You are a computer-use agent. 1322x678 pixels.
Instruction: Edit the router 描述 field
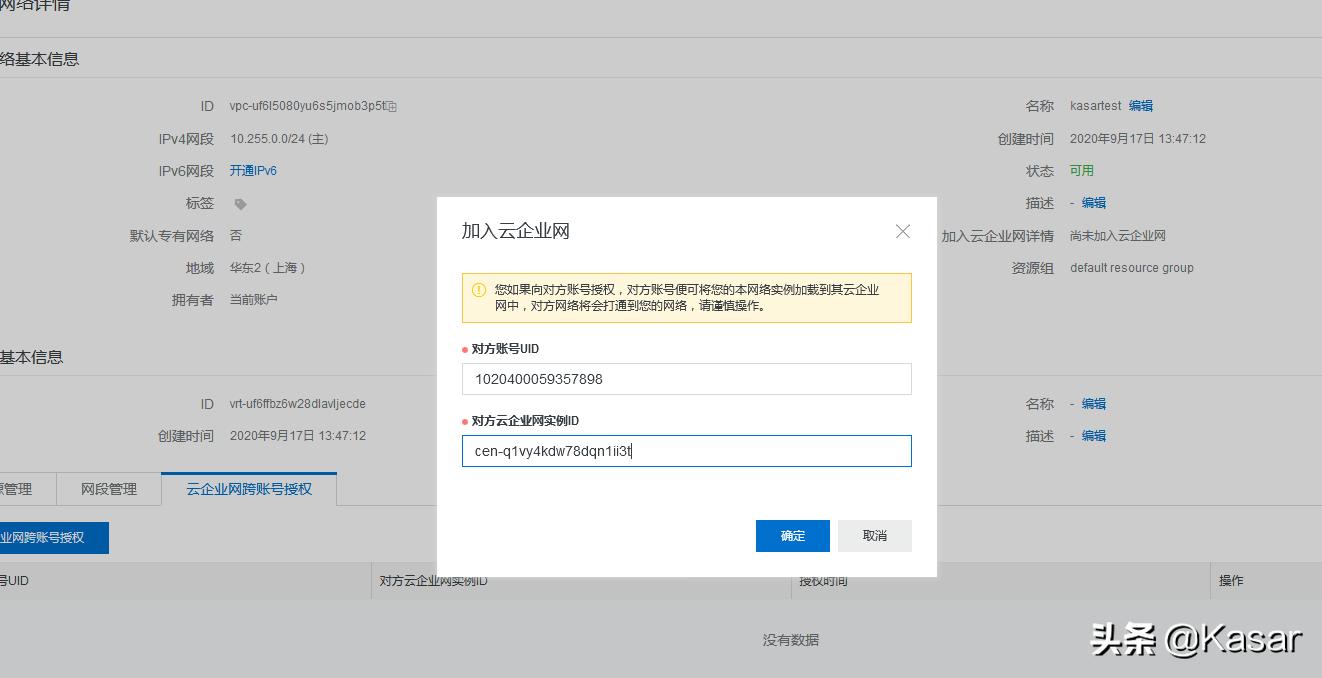(1093, 435)
